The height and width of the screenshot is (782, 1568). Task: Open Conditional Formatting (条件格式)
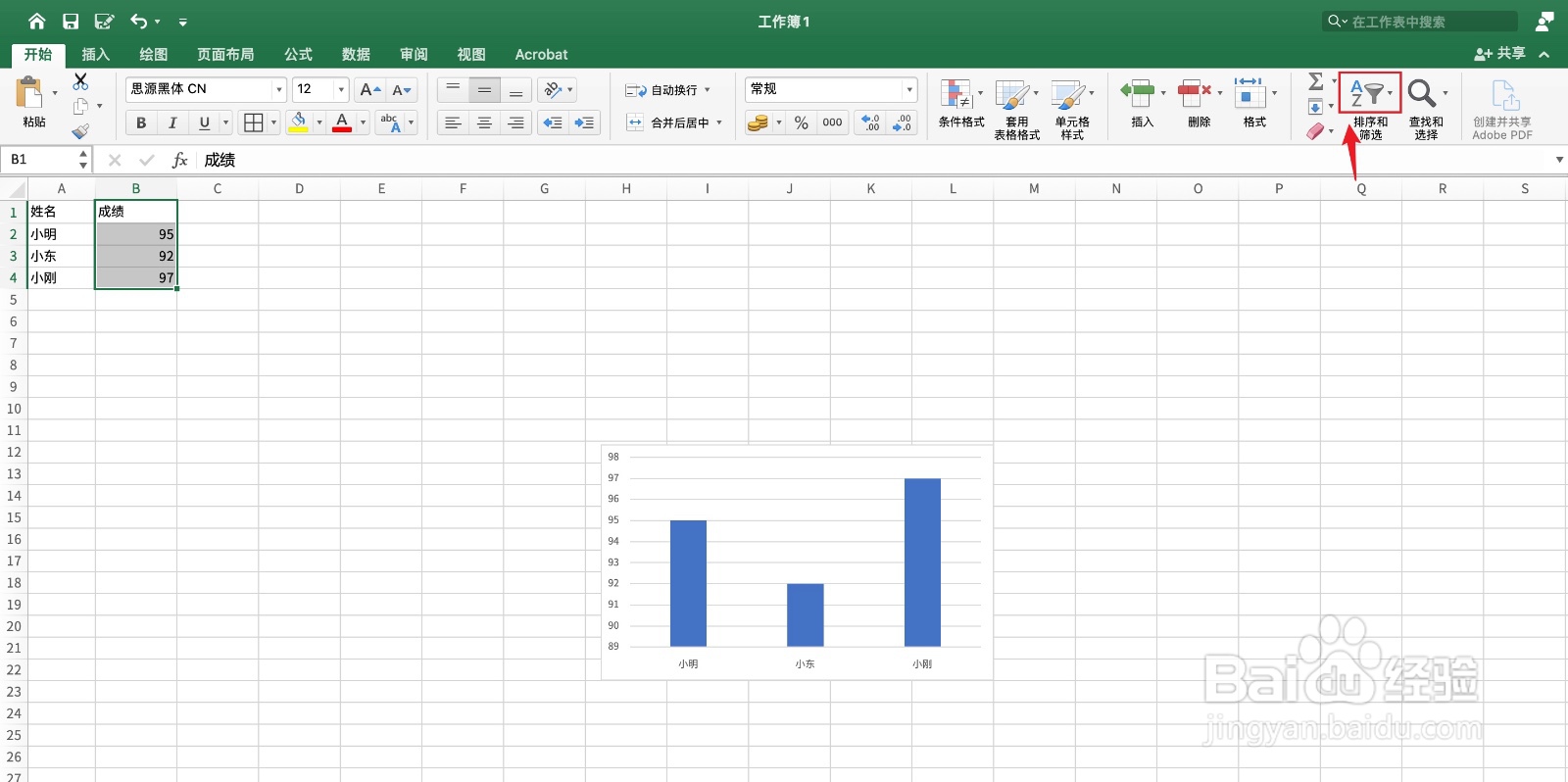click(x=961, y=104)
